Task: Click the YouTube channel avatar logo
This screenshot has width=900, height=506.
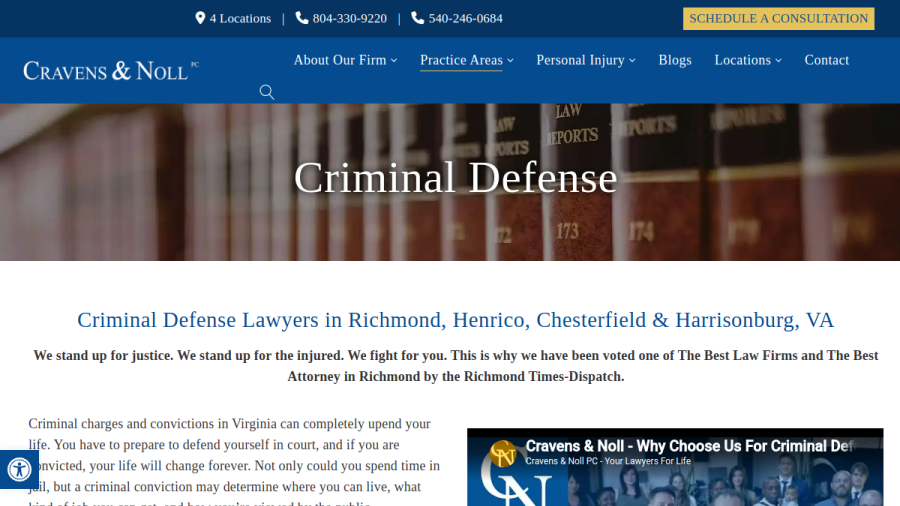Action: [x=503, y=453]
